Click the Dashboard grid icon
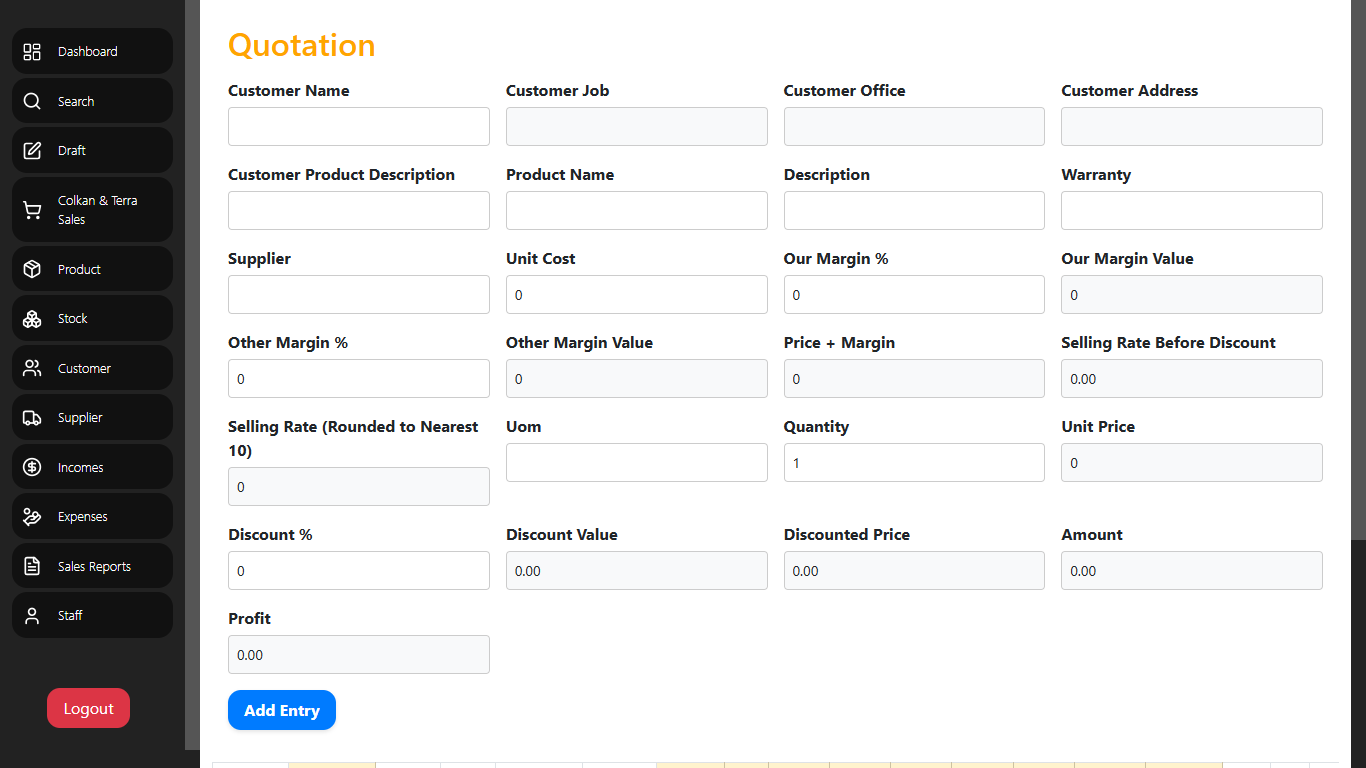This screenshot has height=768, width=1366. [x=32, y=51]
